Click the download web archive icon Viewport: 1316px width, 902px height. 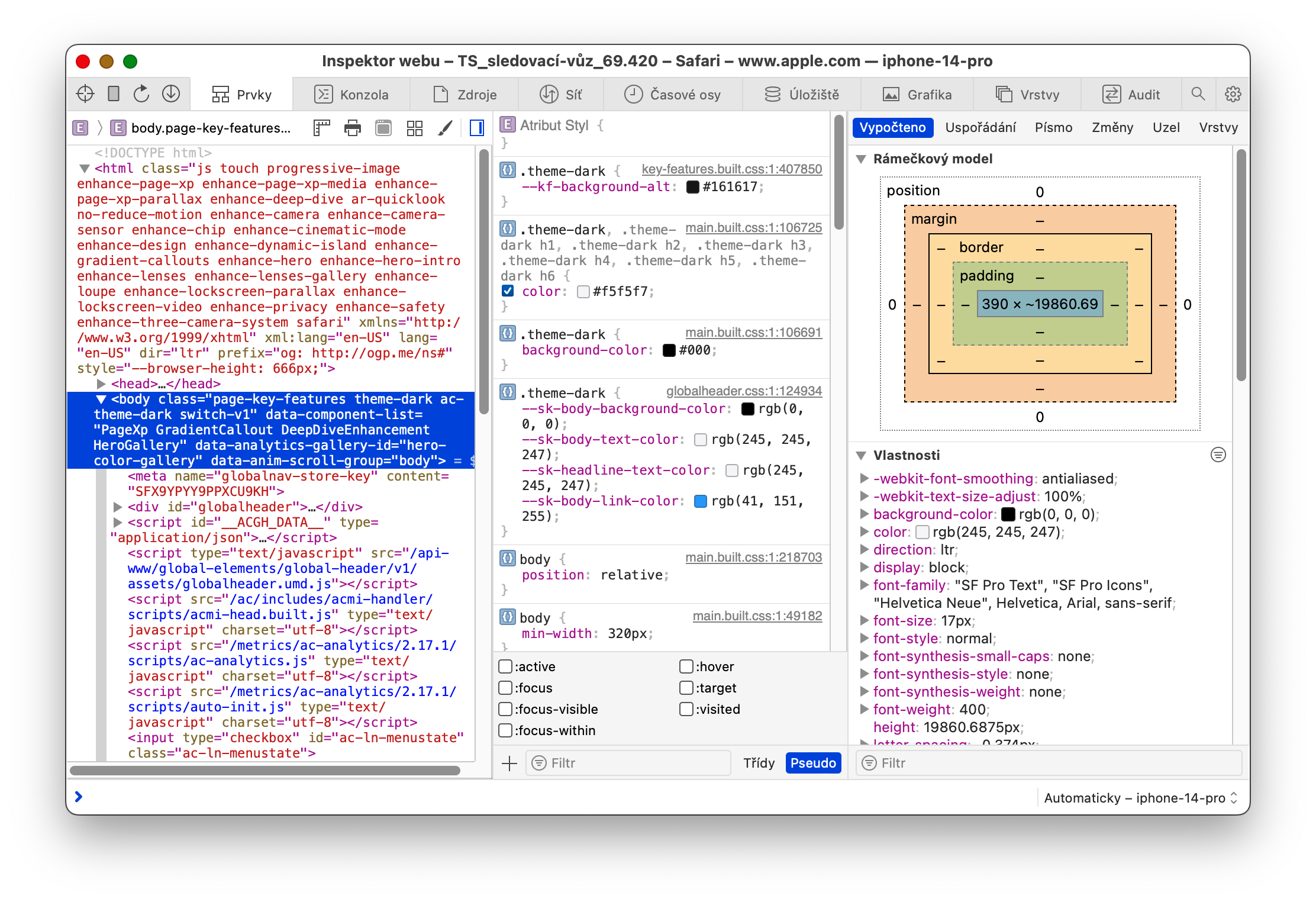point(171,94)
